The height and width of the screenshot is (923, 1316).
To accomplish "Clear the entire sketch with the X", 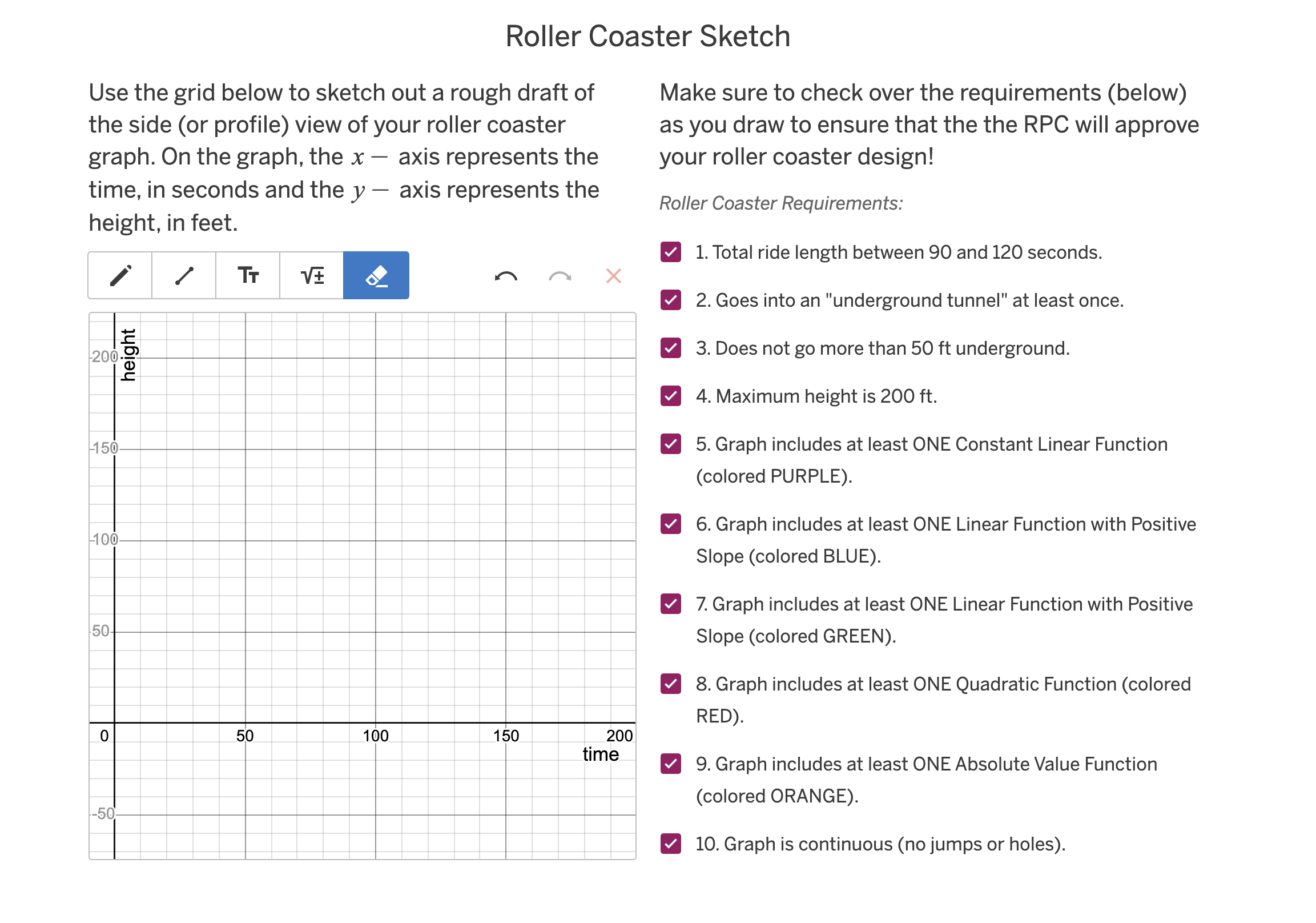I will (613, 276).
